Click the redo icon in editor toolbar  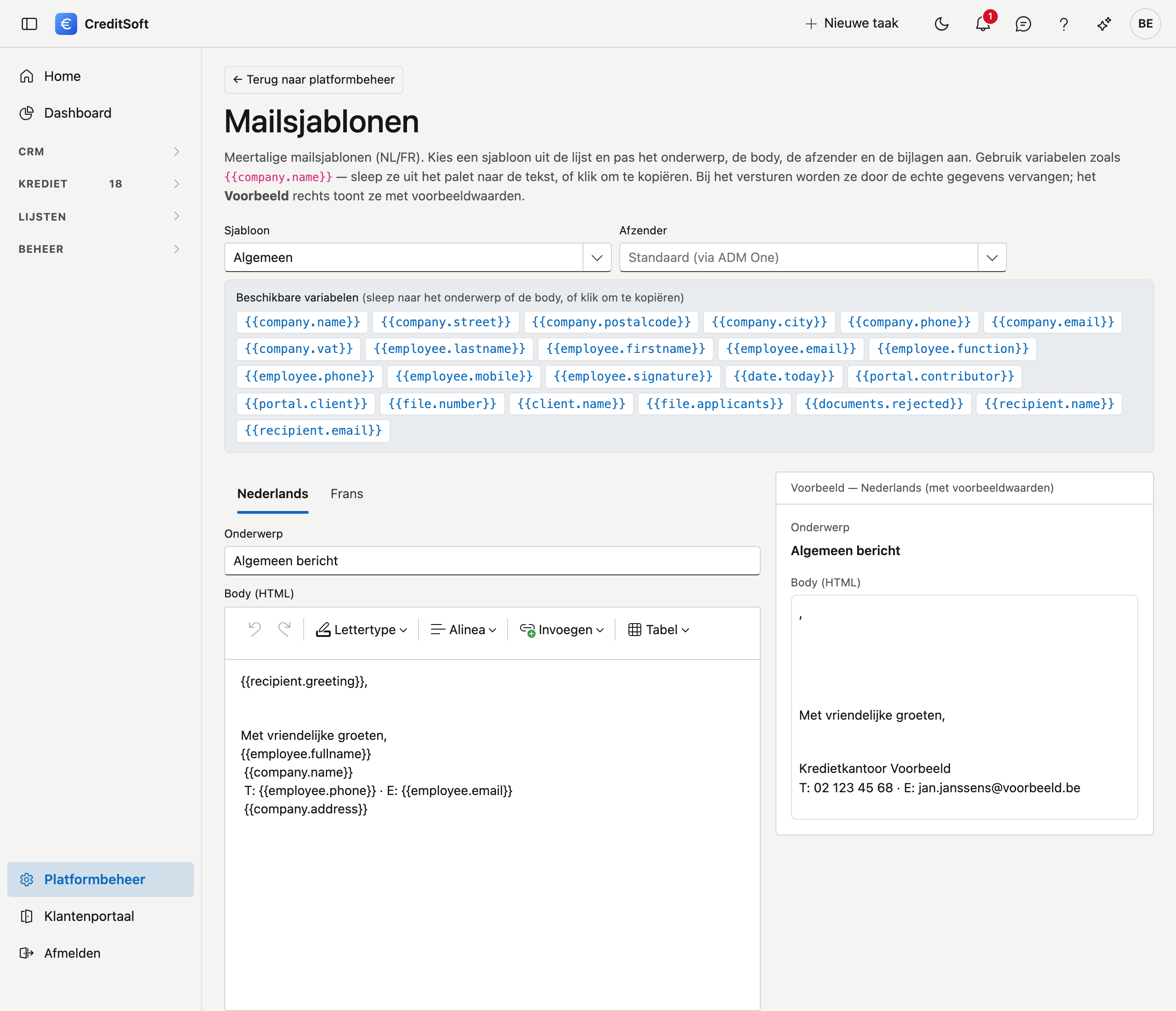click(284, 630)
